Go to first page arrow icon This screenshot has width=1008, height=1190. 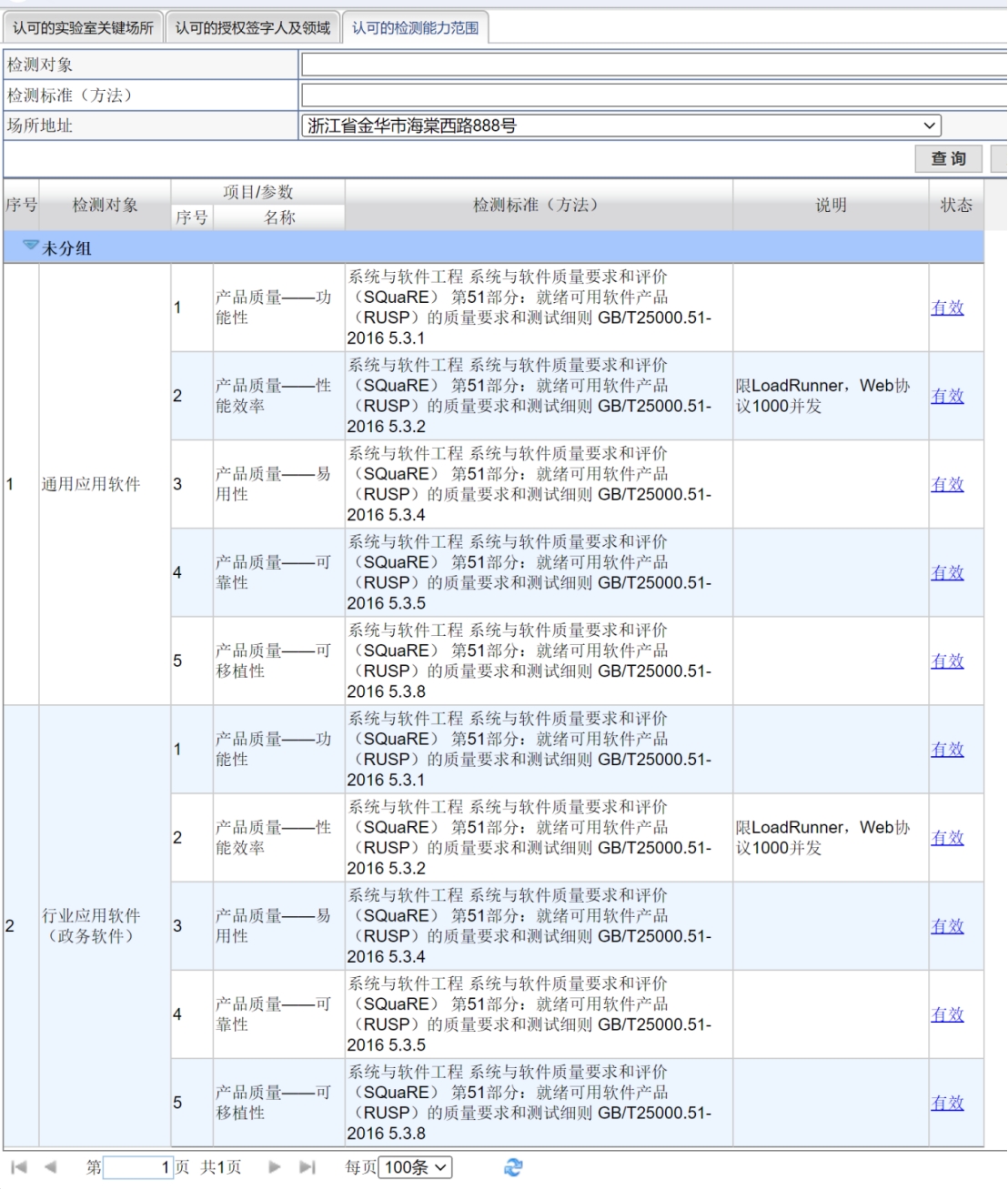point(19,1167)
